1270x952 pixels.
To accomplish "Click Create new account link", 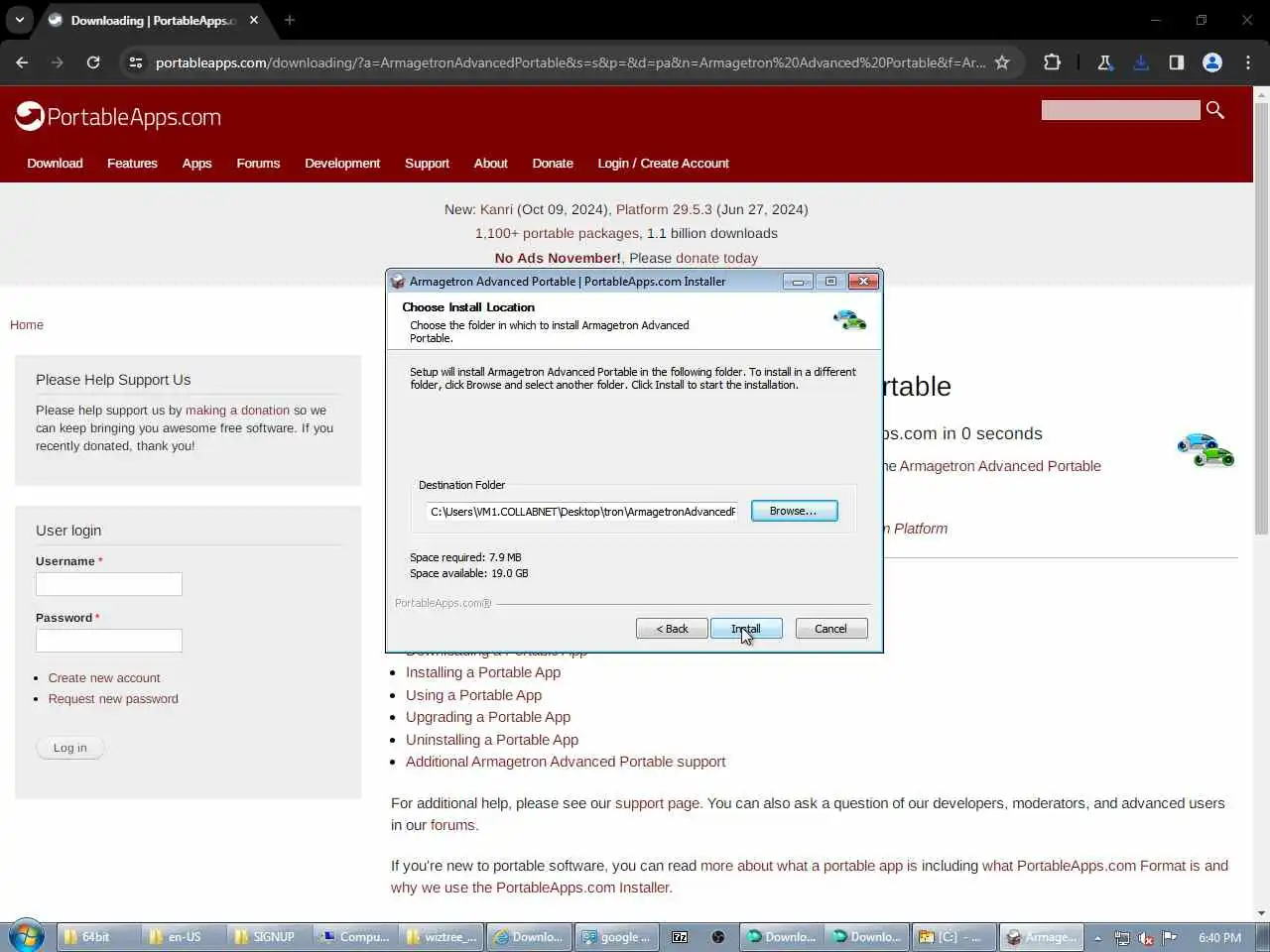I will click(104, 678).
